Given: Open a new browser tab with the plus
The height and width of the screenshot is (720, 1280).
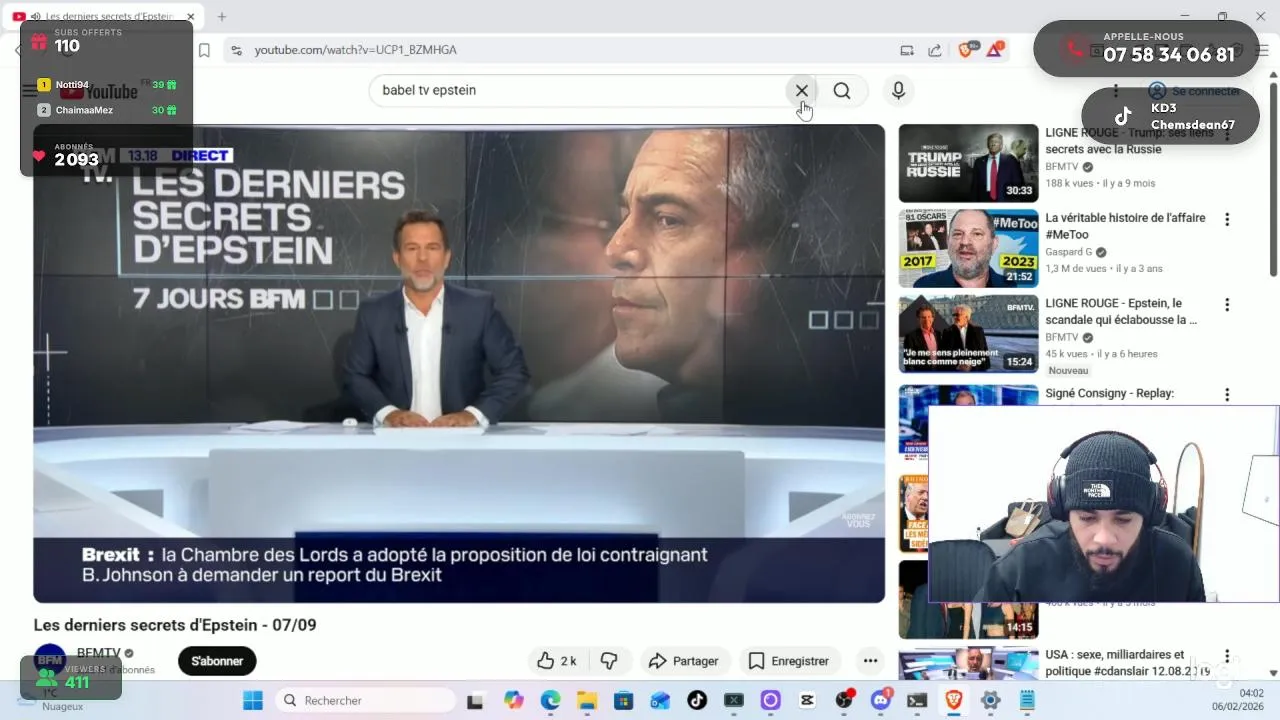Looking at the screenshot, I should [x=222, y=17].
